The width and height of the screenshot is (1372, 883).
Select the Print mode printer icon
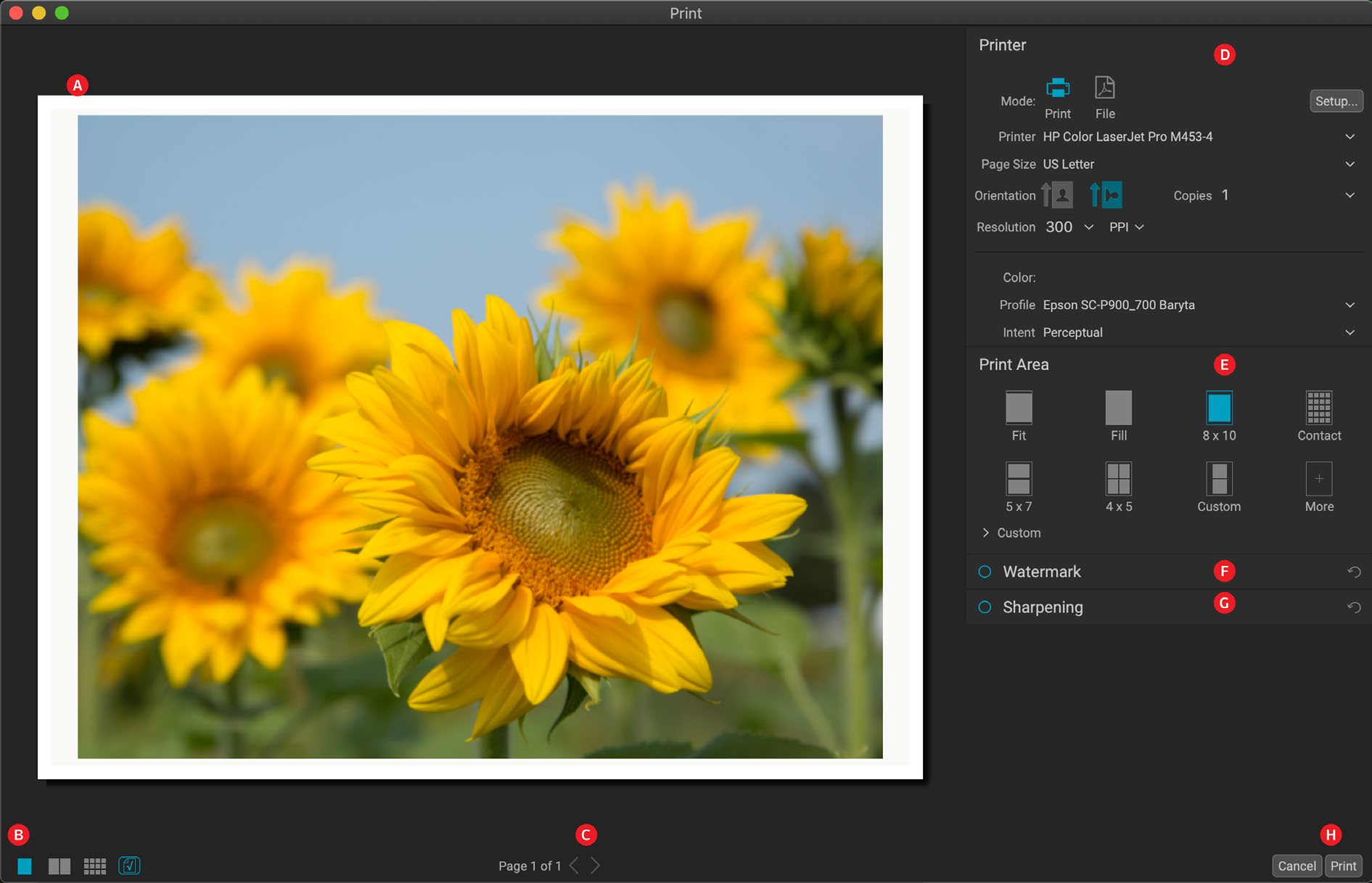(1057, 88)
